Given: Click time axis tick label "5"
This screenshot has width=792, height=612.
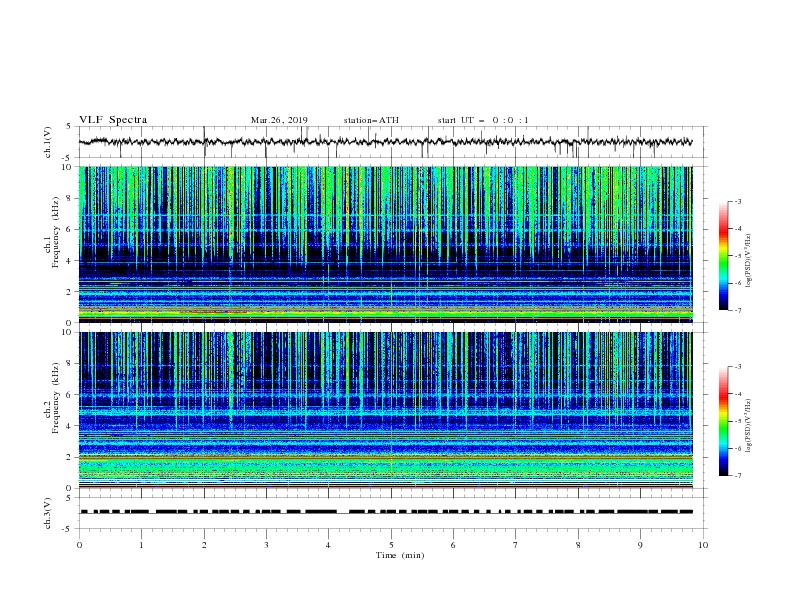Looking at the screenshot, I should pos(391,545).
